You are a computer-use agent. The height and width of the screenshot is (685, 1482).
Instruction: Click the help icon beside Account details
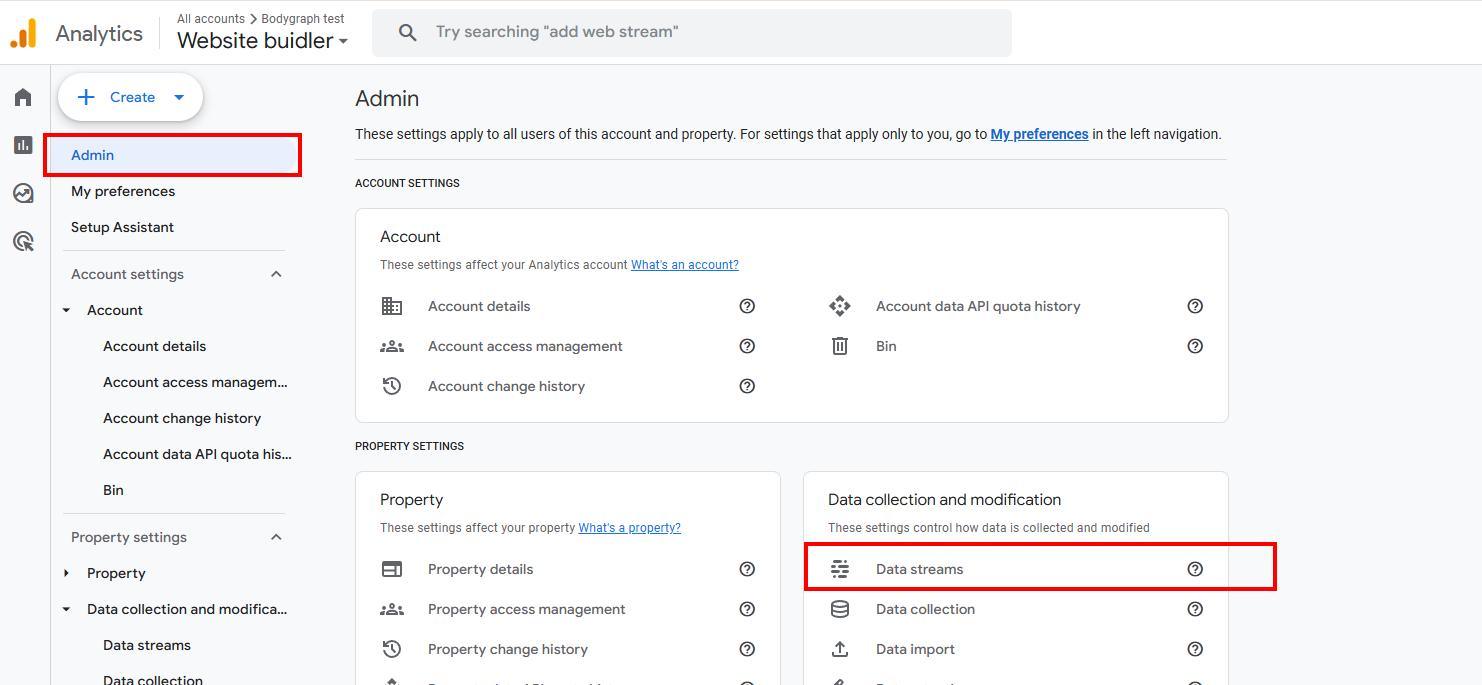[x=747, y=306]
